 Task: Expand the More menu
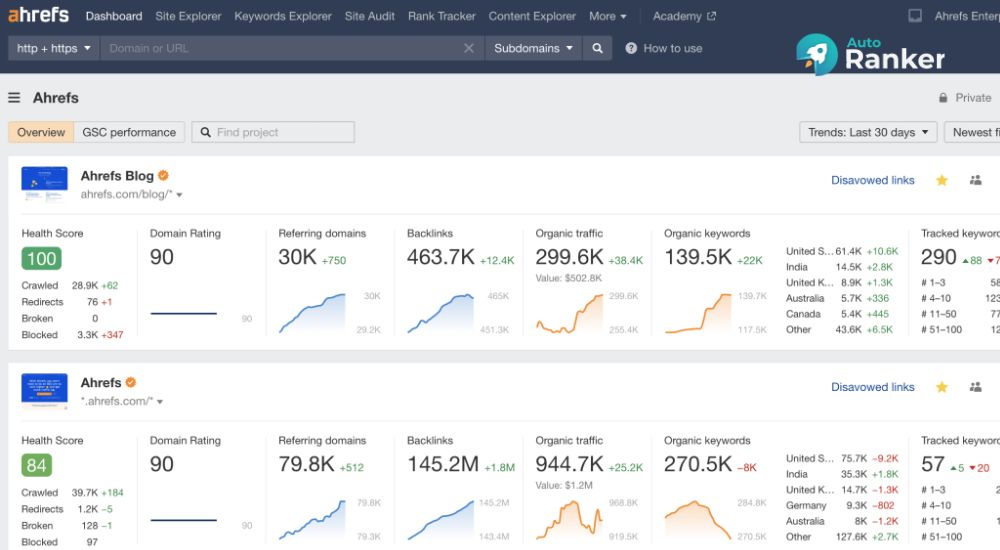607,16
